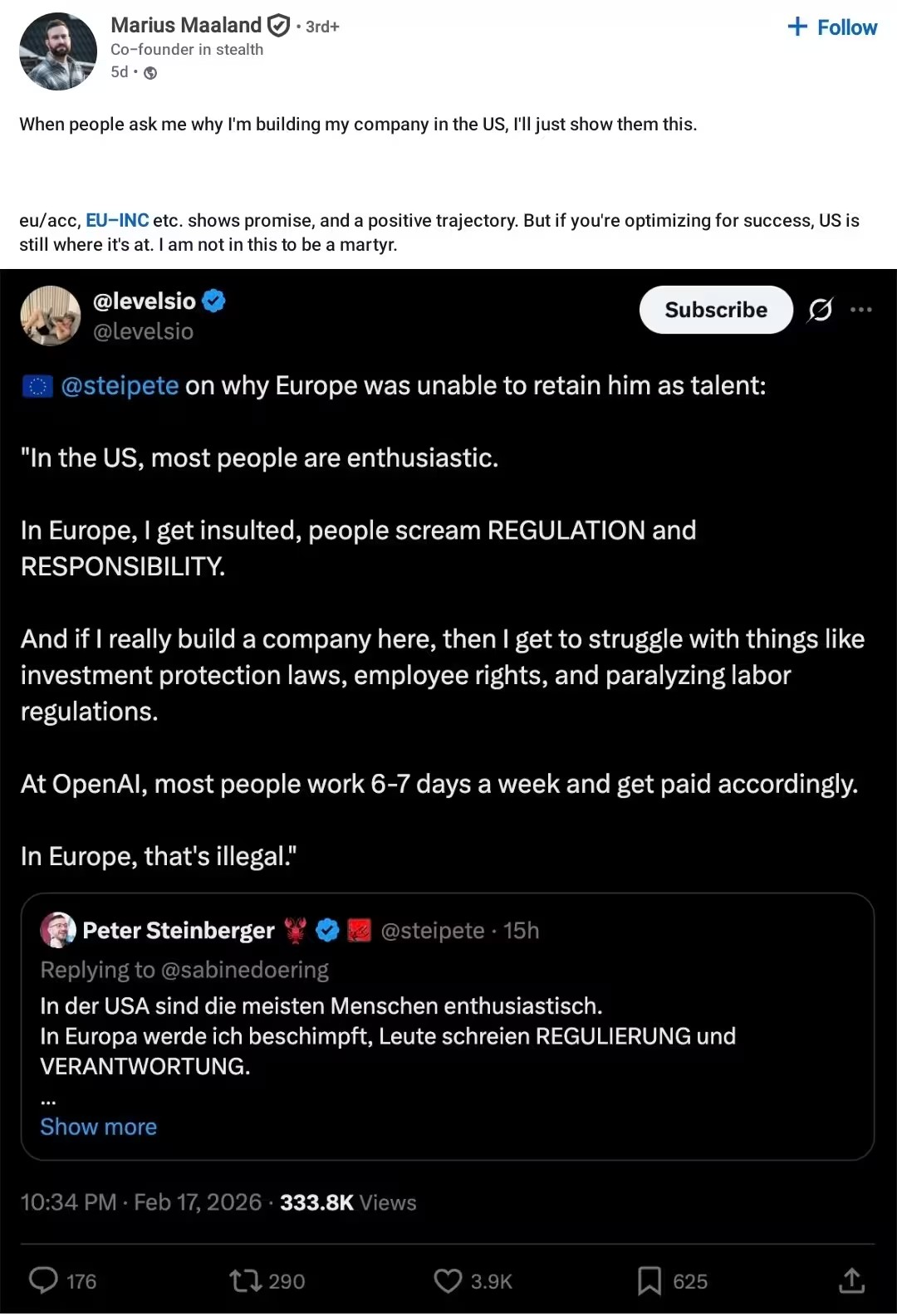
Task: Open Marius Maaland's profile photo
Action: point(58,51)
